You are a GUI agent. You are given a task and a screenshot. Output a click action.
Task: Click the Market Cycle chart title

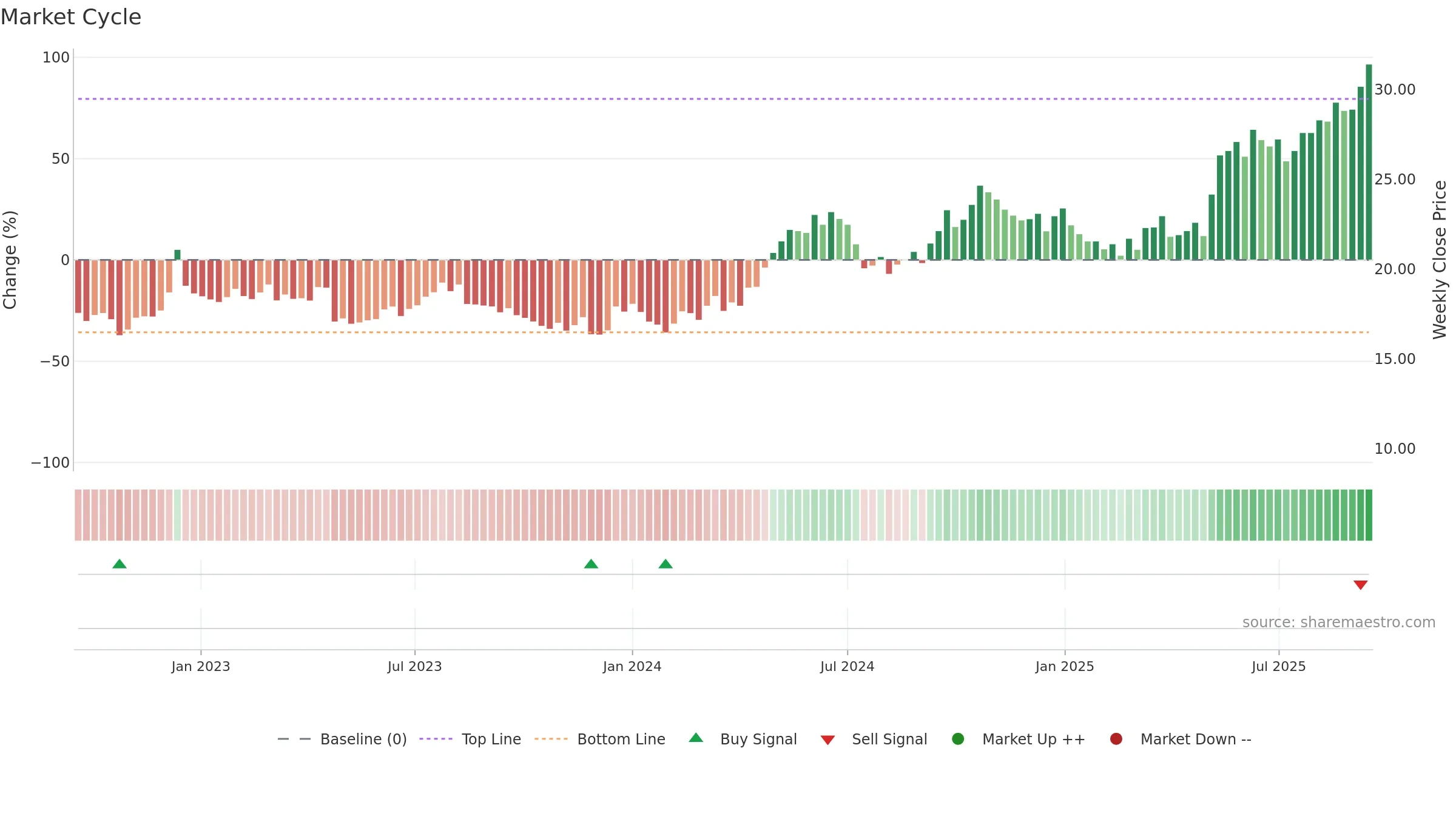tap(71, 17)
